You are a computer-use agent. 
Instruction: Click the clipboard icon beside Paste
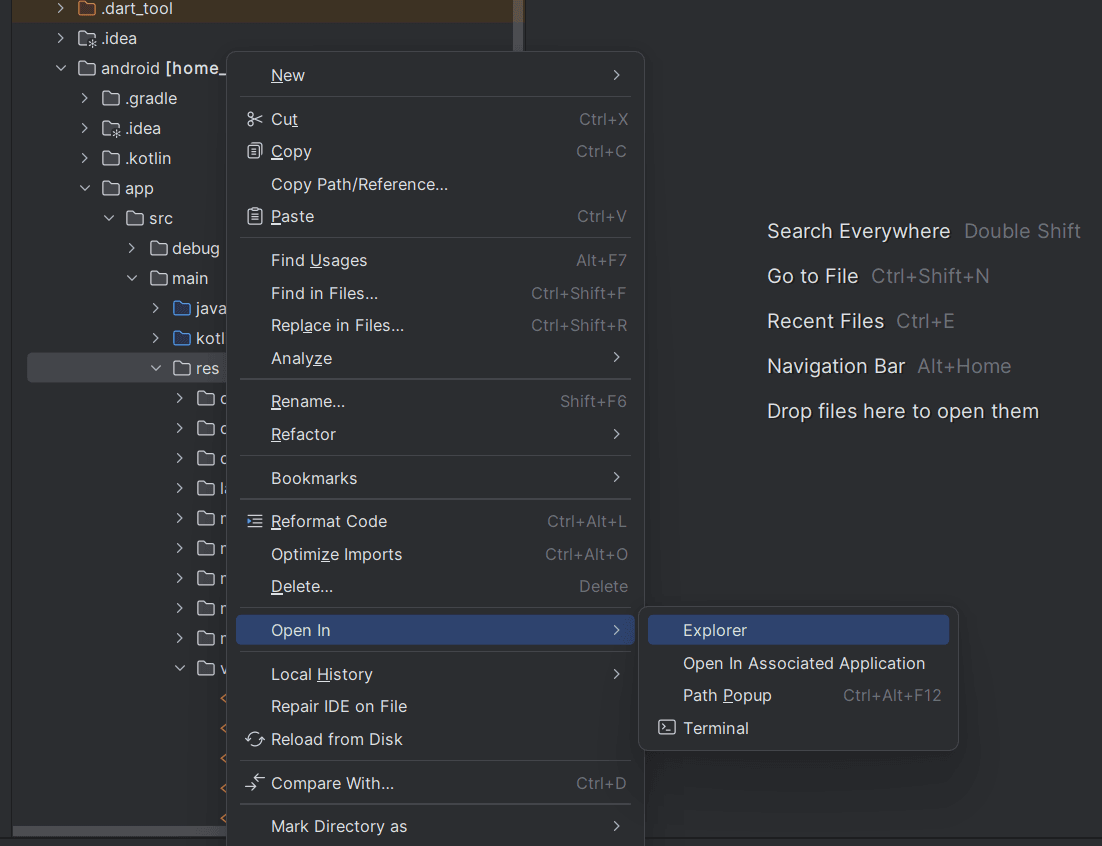(253, 216)
